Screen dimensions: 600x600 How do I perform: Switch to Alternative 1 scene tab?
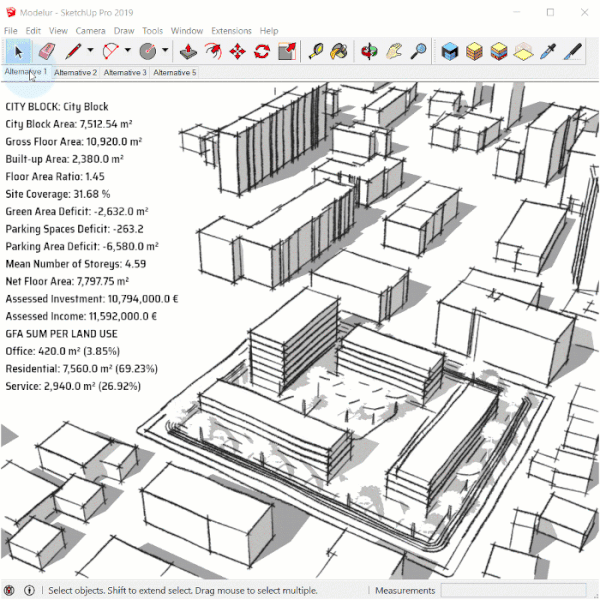(26, 72)
